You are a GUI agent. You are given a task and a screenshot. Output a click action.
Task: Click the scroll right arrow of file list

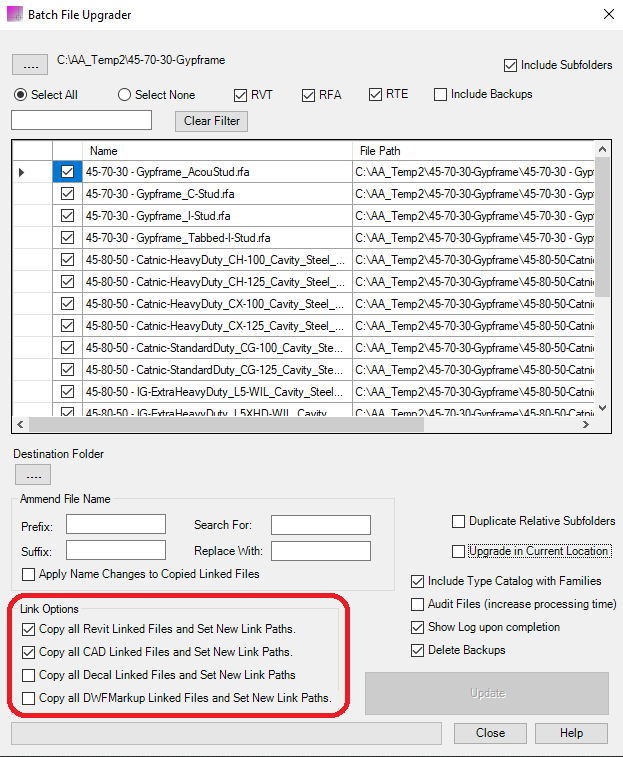586,424
